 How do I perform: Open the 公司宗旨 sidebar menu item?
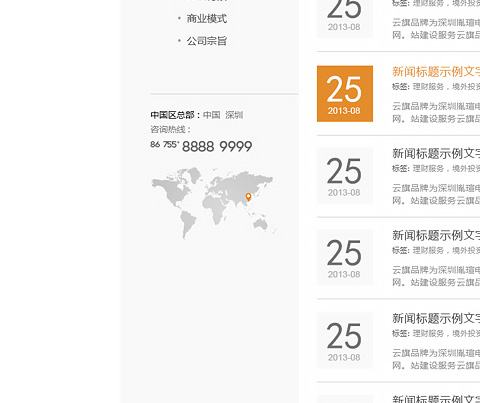[x=207, y=41]
